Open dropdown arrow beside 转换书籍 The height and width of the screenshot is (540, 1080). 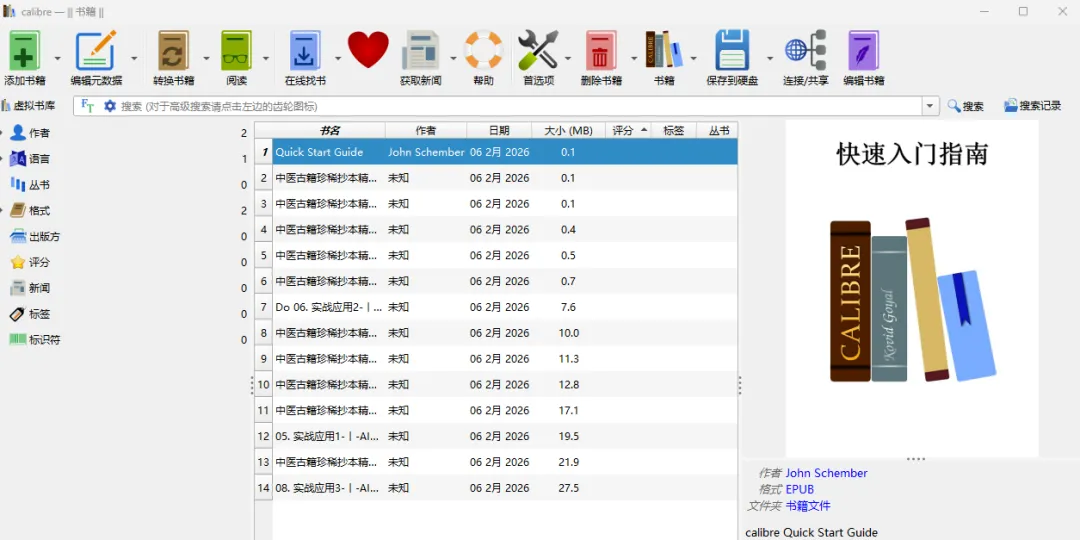205,59
